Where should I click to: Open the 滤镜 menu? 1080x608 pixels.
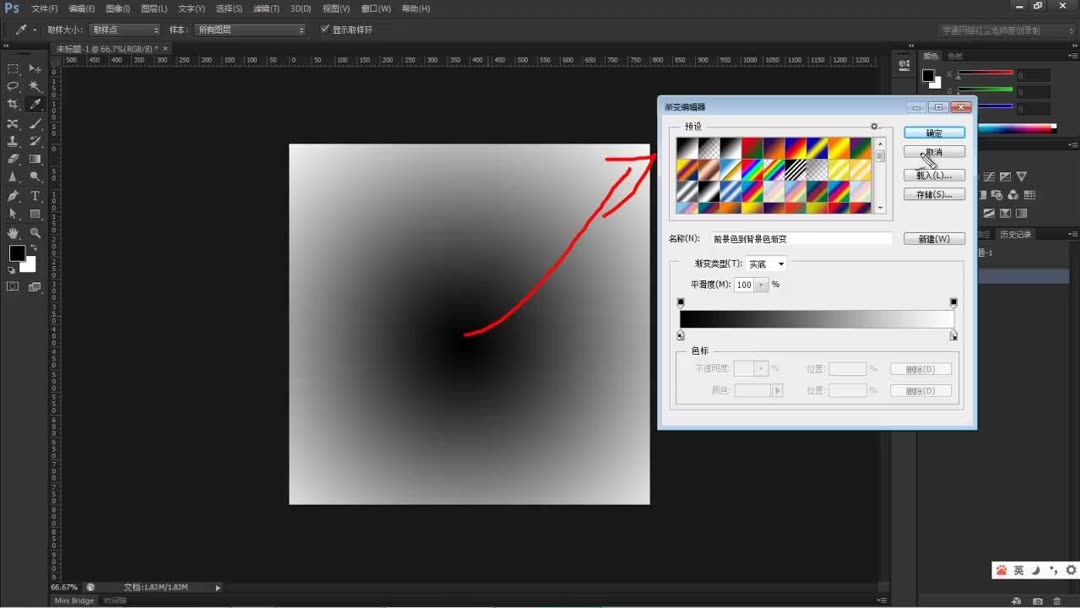(263, 9)
